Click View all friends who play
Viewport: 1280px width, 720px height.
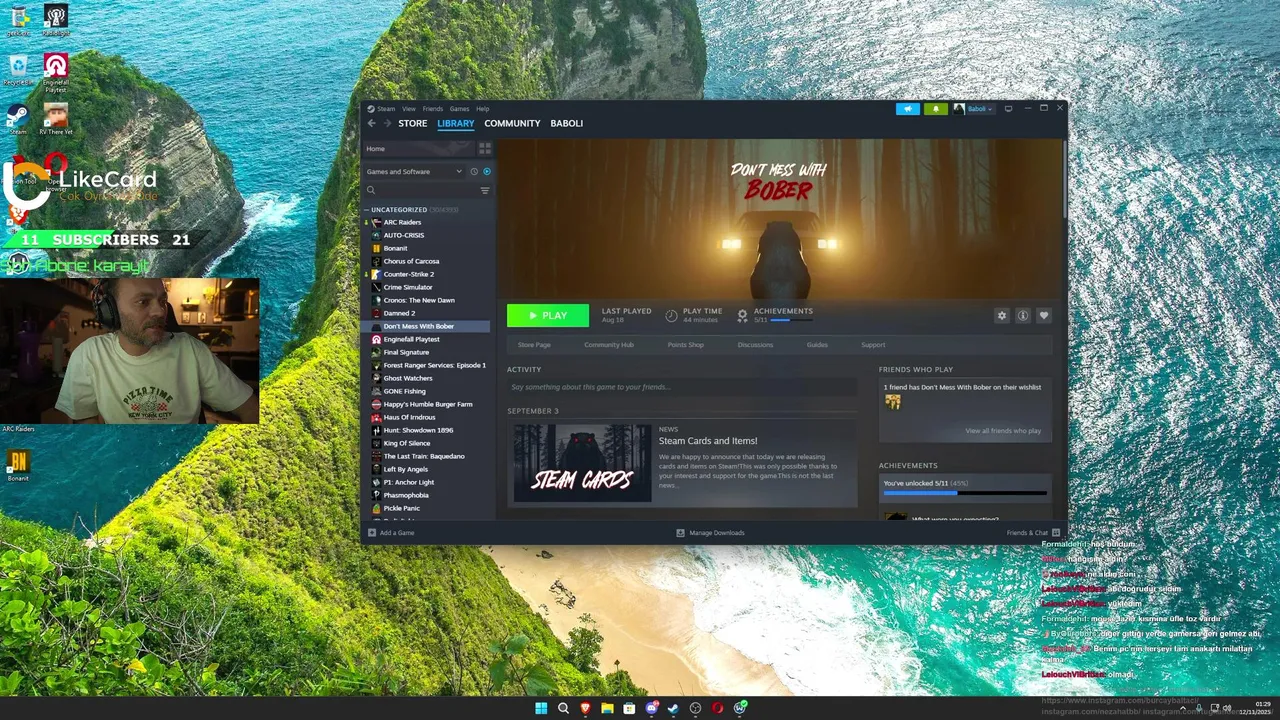click(x=1003, y=431)
